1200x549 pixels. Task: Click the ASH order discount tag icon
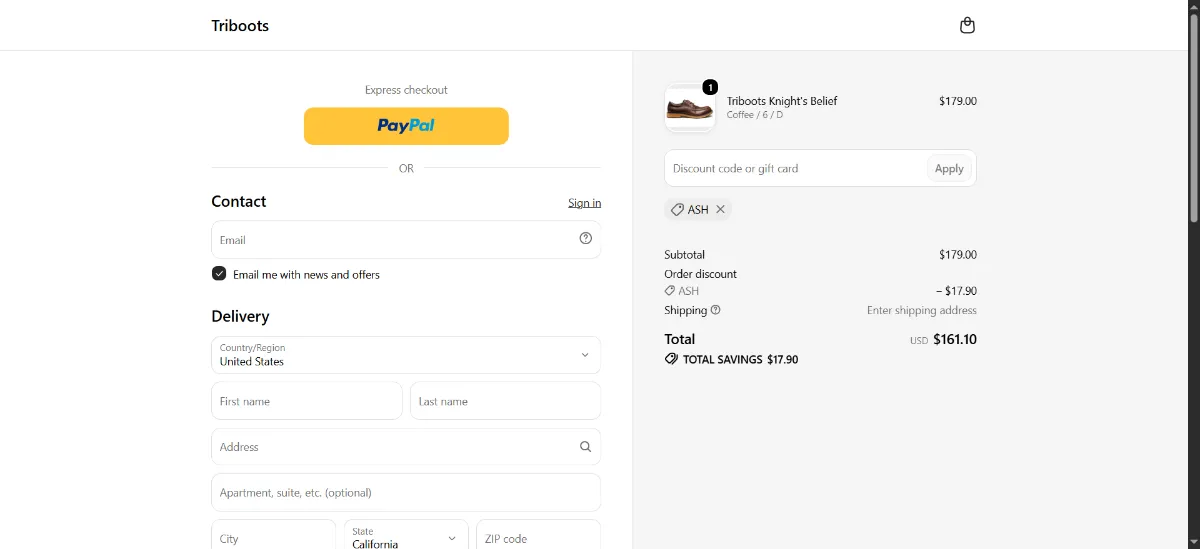click(670, 291)
